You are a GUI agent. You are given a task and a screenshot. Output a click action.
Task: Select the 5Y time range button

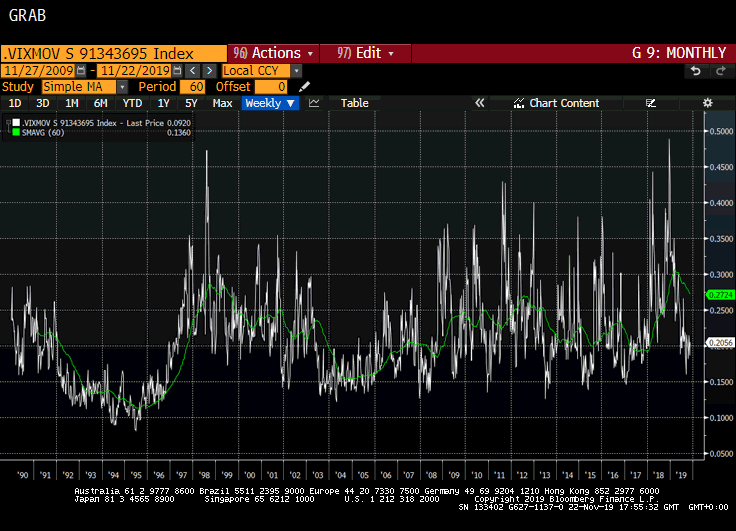191,103
